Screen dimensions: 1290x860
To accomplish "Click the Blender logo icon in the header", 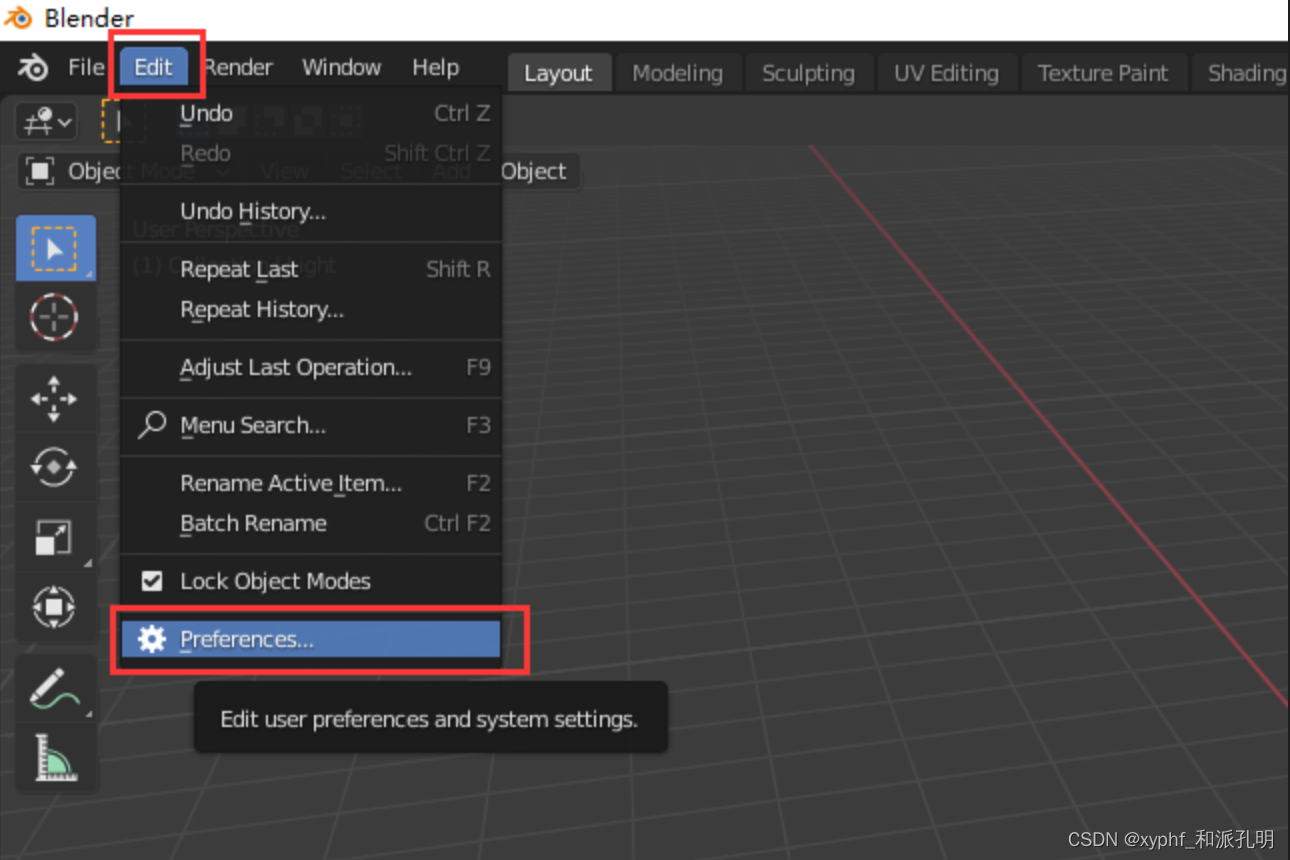I will coord(32,67).
